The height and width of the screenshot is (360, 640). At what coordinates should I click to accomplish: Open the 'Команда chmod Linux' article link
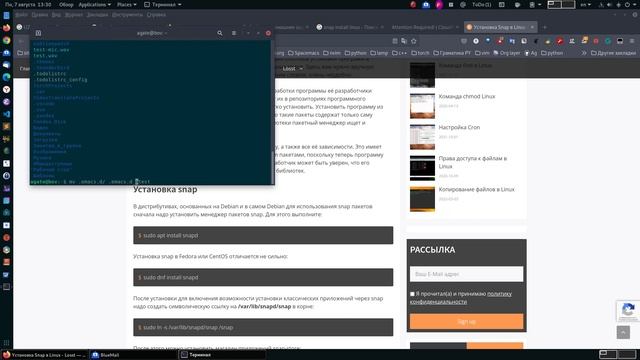[x=467, y=96]
